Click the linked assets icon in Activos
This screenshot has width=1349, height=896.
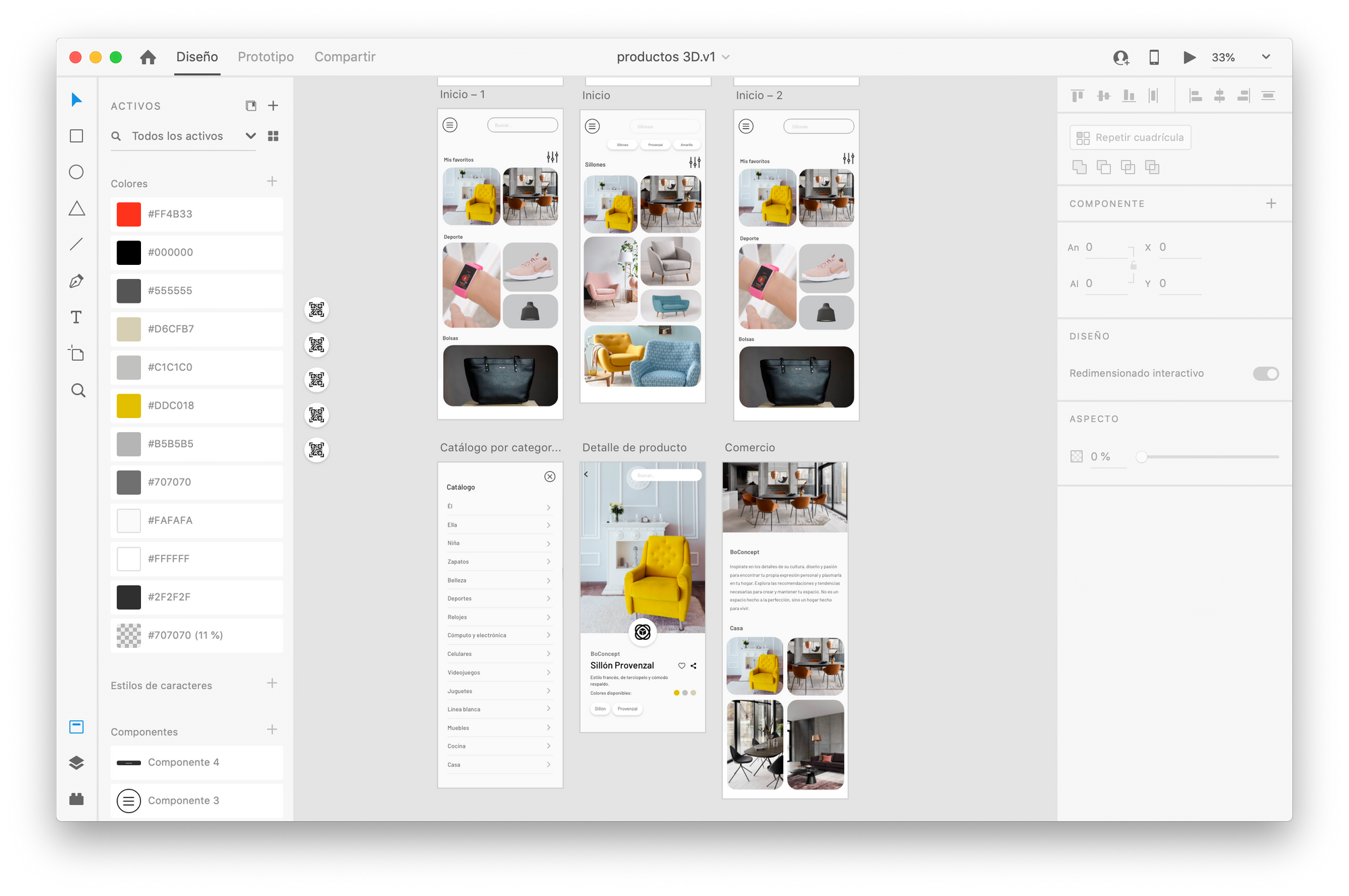pos(251,106)
